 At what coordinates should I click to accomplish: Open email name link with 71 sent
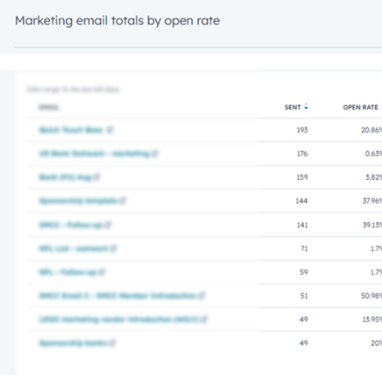tap(73, 248)
